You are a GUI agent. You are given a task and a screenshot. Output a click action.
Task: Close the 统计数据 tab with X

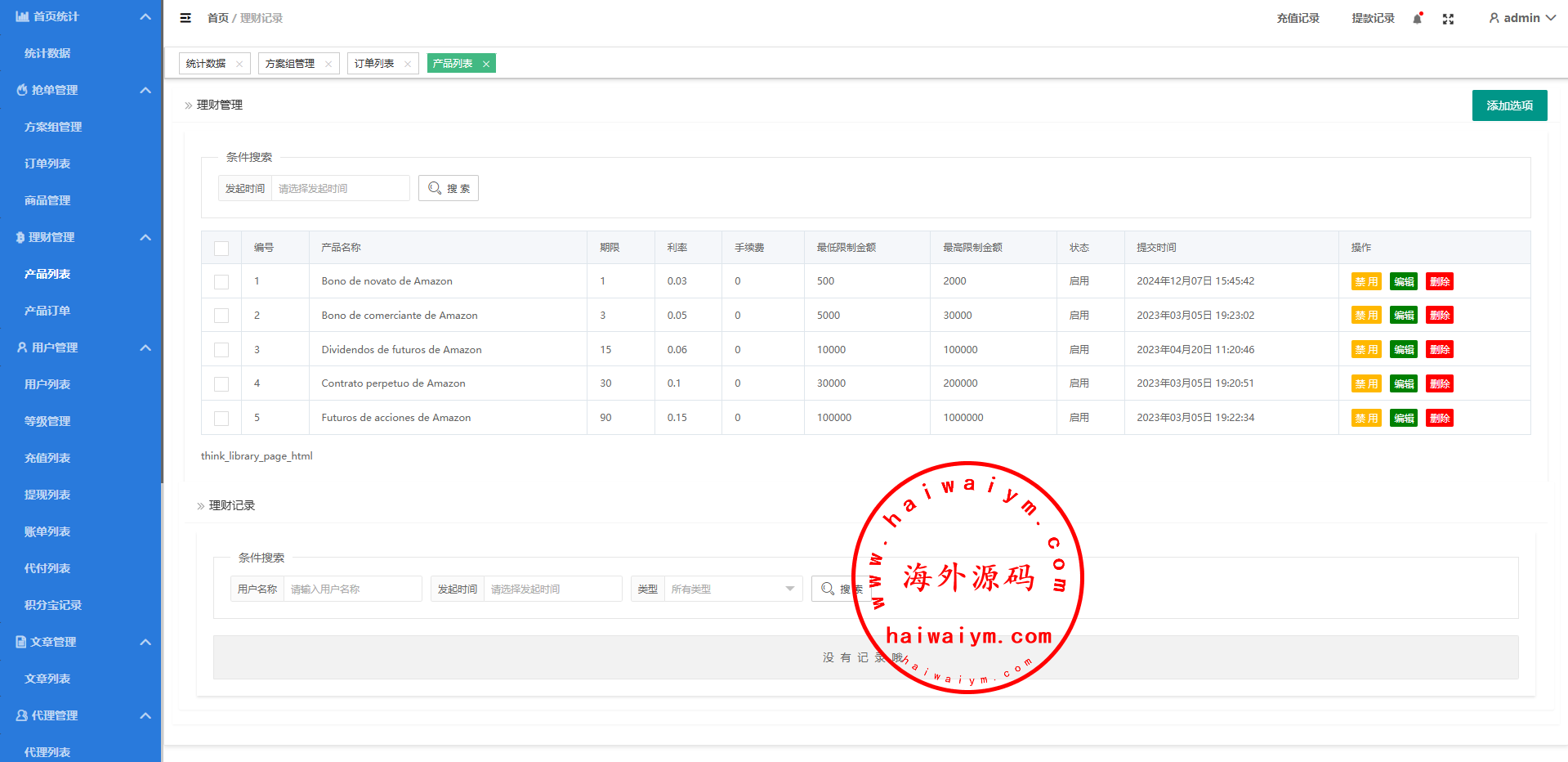(x=239, y=64)
